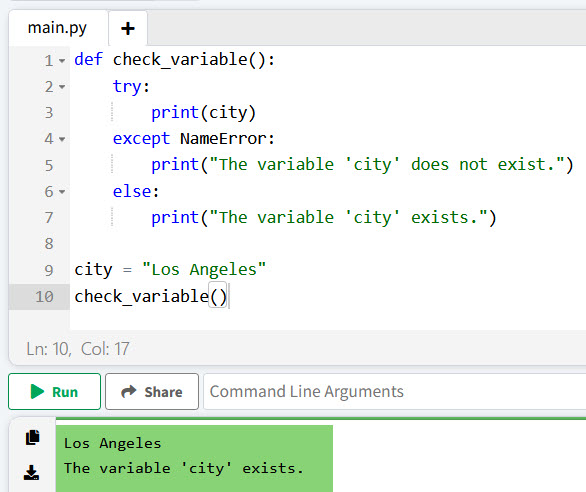
Task: Click the 'Los Angeles' output line
Action: pos(112,443)
